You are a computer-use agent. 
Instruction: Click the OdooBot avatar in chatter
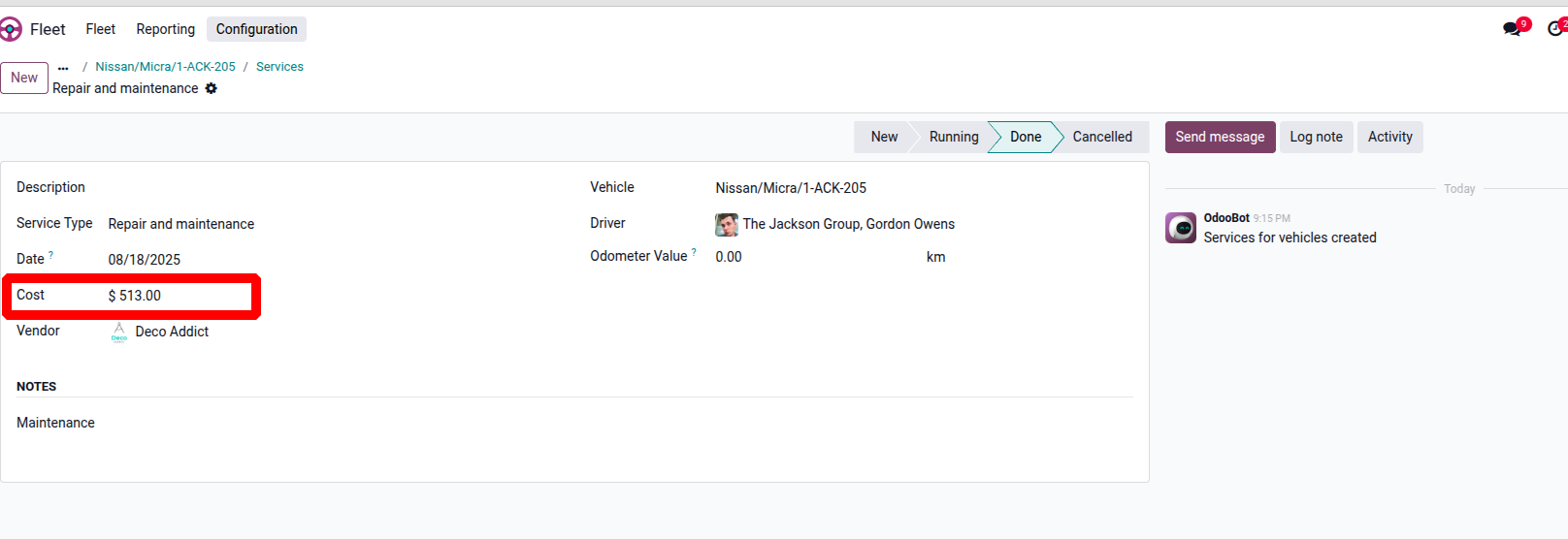(1181, 228)
